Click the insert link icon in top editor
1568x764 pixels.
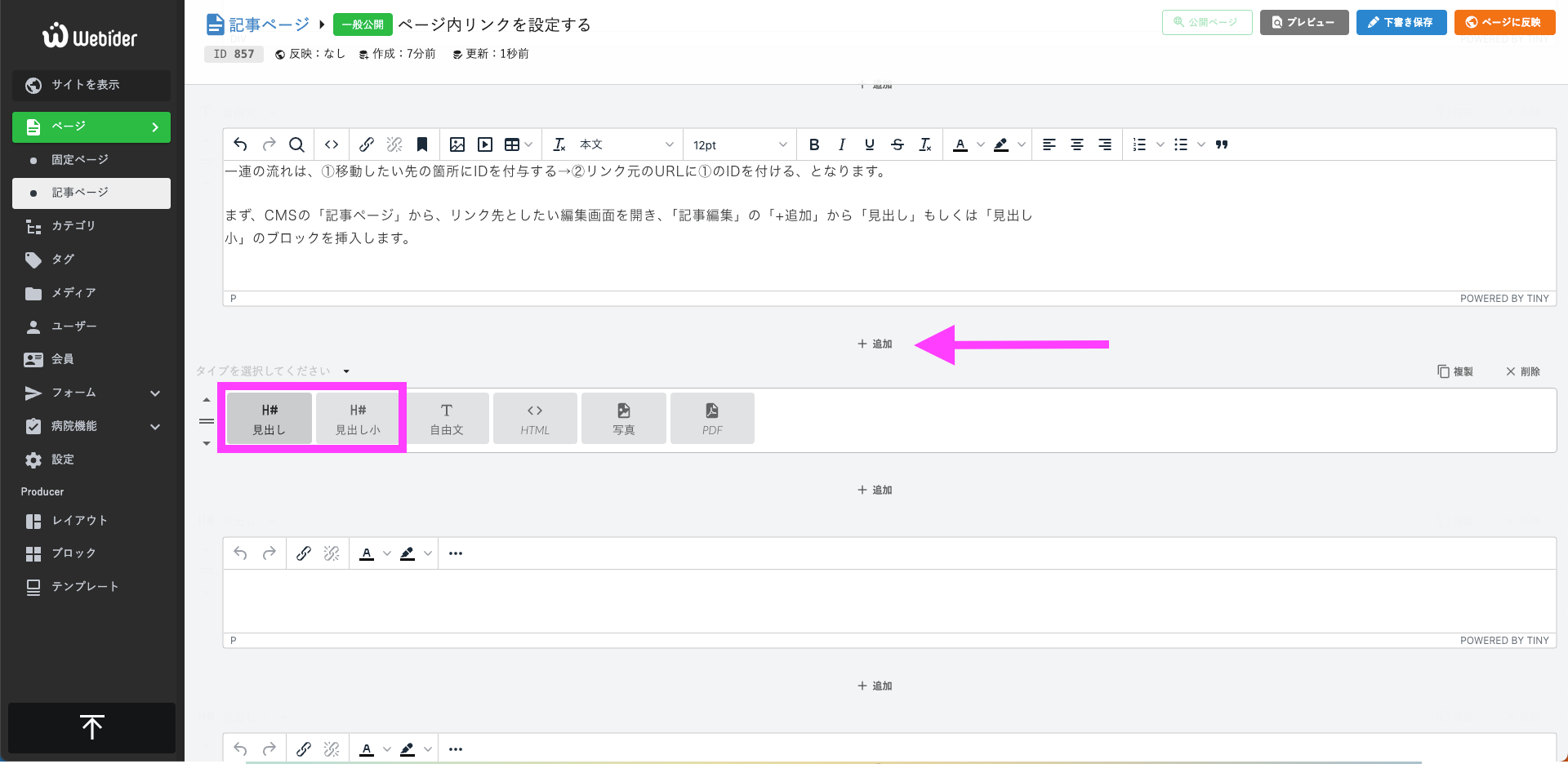(x=367, y=144)
